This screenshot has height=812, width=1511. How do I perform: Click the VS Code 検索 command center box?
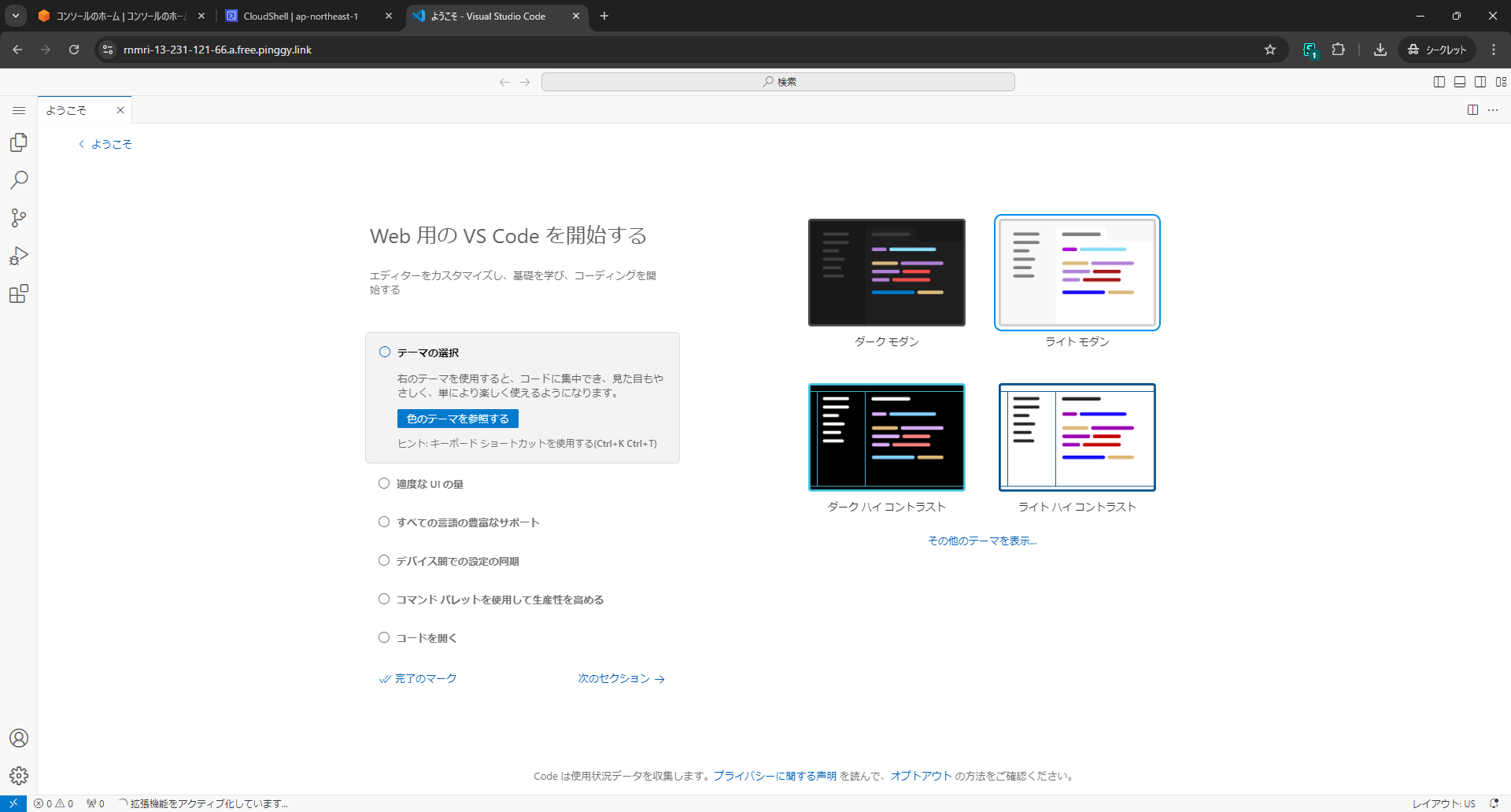click(778, 82)
